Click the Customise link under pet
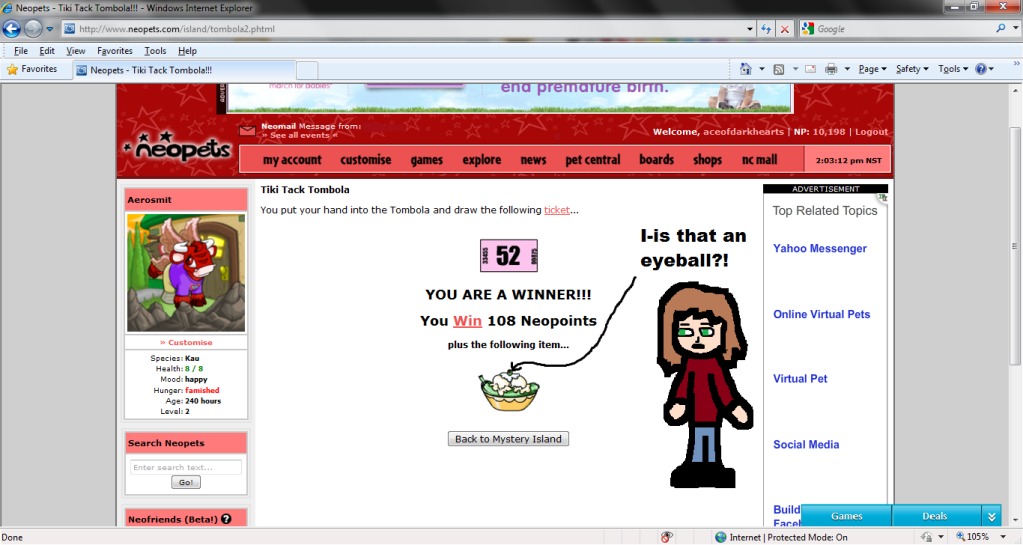This screenshot has width=1023, height=545. click(186, 342)
